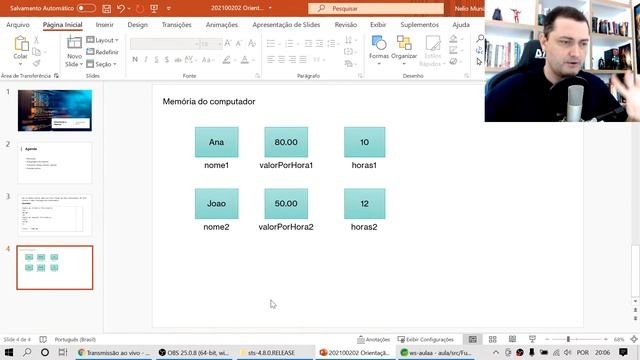Click the bullets list icon
Viewport: 640px width, 360px height.
click(271, 43)
